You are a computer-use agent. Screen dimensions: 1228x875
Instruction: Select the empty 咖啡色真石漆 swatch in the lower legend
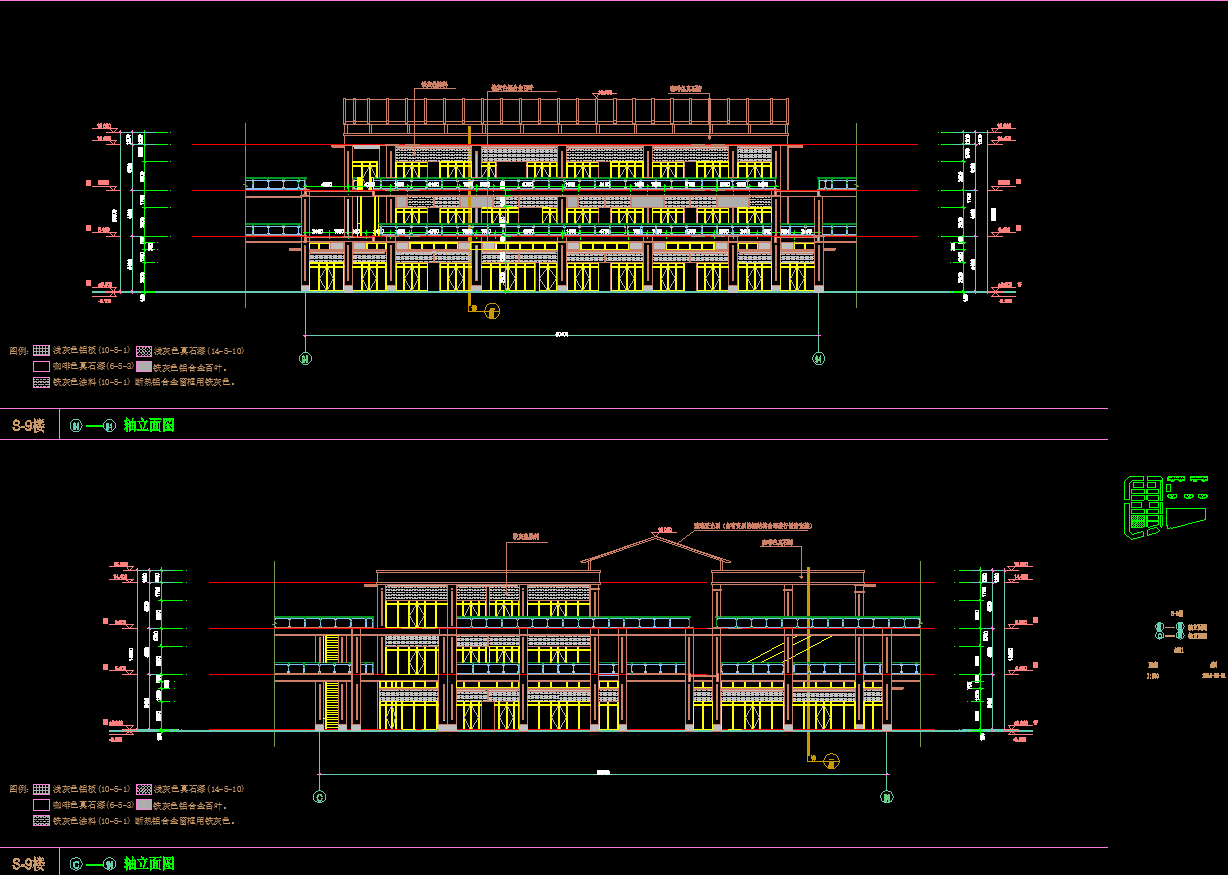(41, 805)
